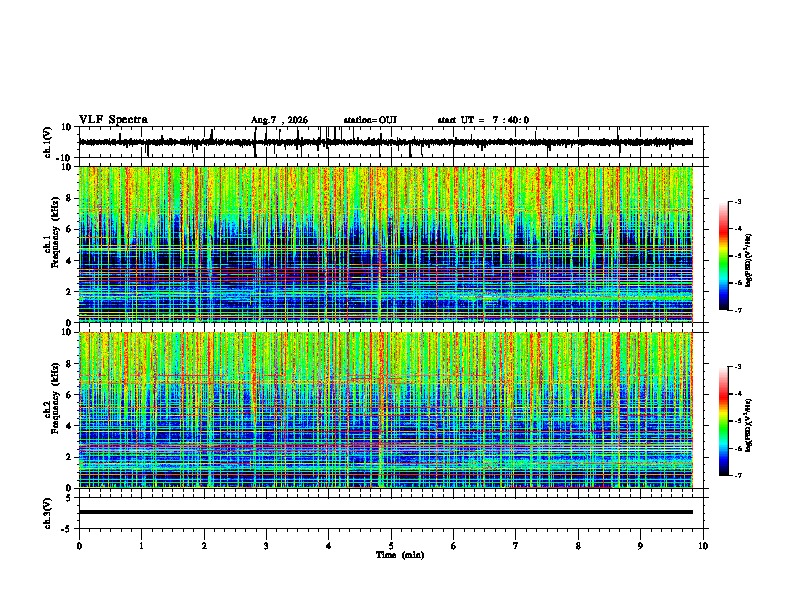Image resolution: width=792 pixels, height=612 pixels.
Task: Click the '8' kHz tick on ch.2 spectrogram
Action: click(x=69, y=364)
